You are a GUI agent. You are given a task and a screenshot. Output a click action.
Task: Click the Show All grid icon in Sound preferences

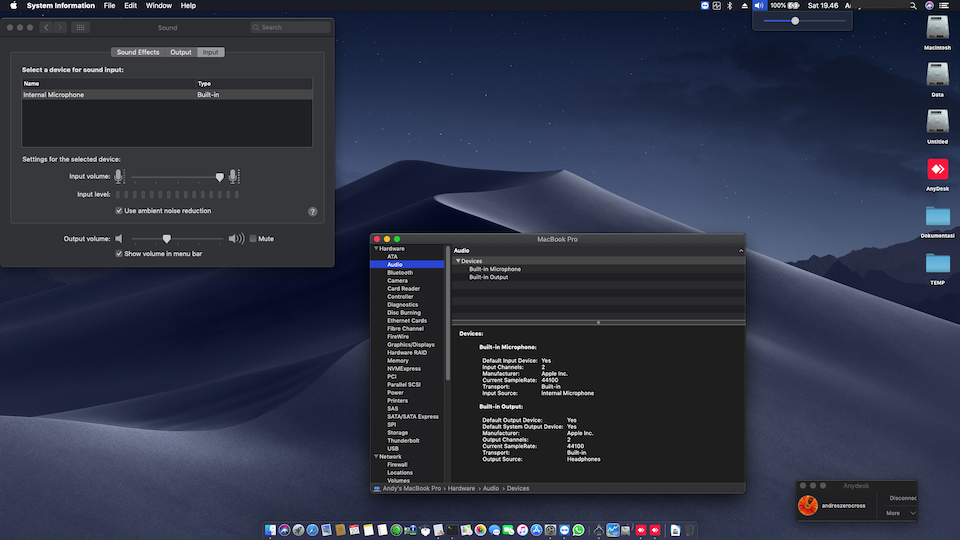point(80,27)
